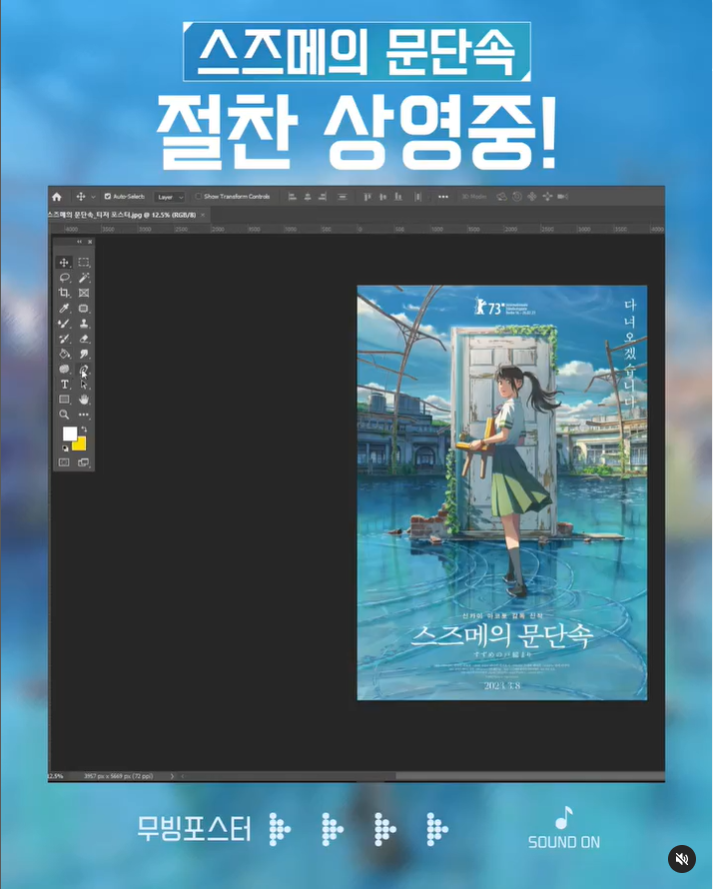The width and height of the screenshot is (713, 889).
Task: Open more align options in options bar
Action: (x=443, y=197)
